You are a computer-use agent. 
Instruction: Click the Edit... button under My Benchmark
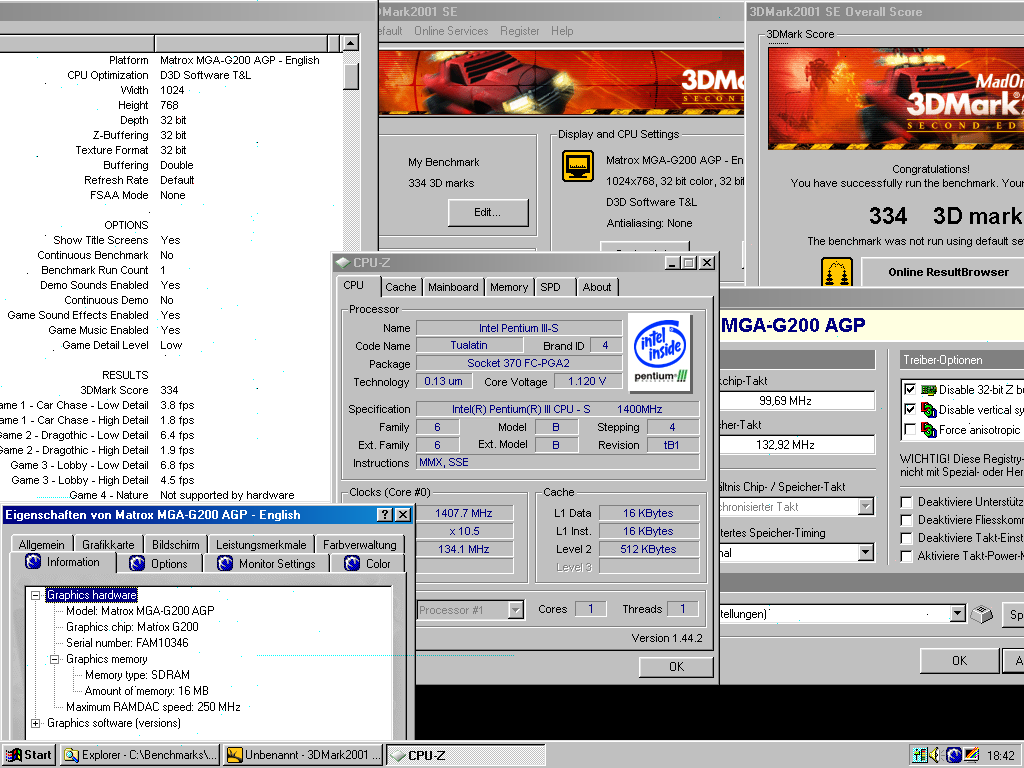488,212
